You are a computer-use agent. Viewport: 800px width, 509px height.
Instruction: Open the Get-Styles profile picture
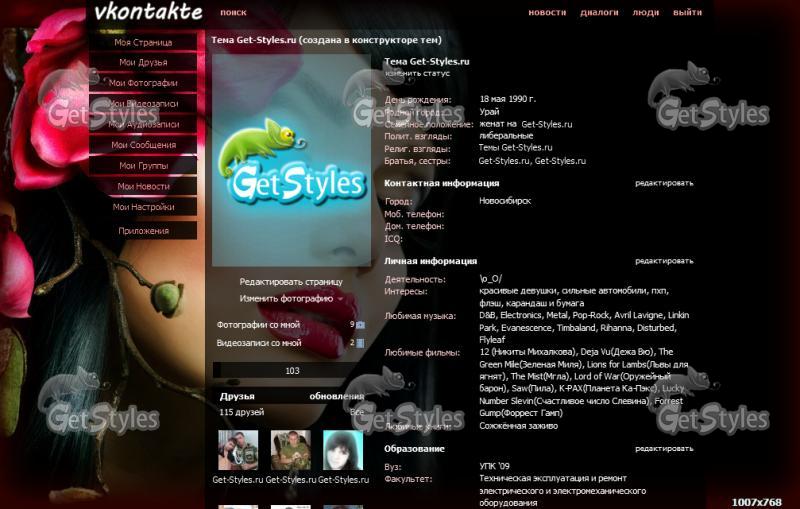click(x=291, y=160)
